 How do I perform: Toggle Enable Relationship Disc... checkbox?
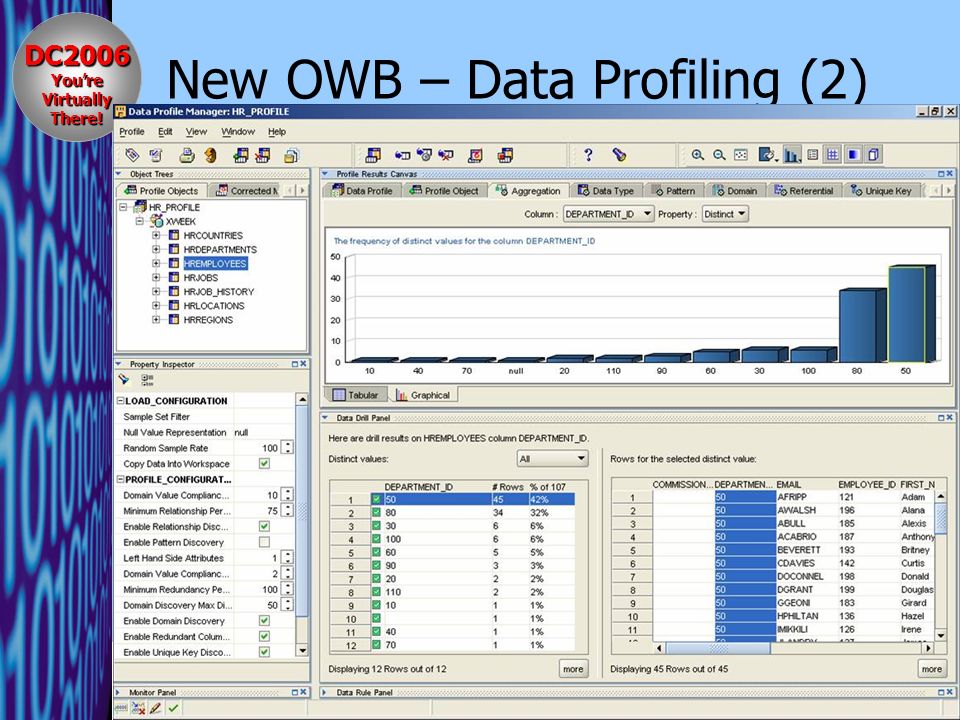click(x=264, y=527)
